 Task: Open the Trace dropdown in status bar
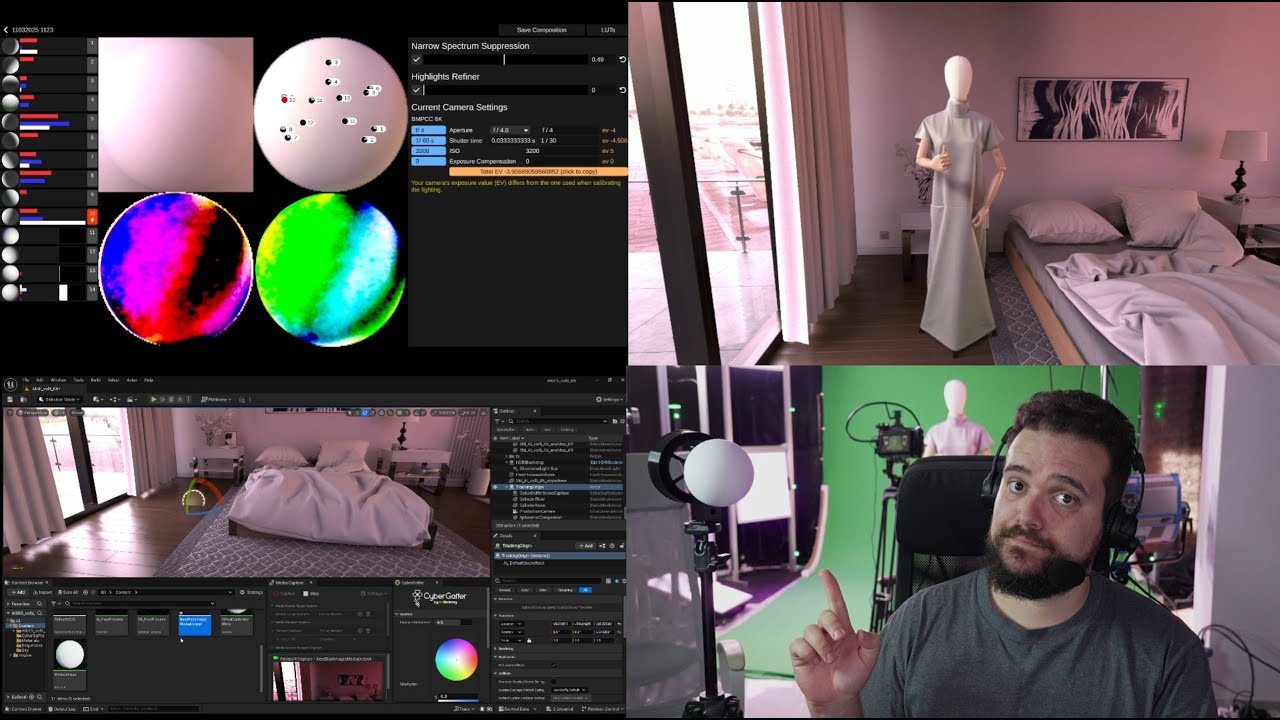(462, 709)
